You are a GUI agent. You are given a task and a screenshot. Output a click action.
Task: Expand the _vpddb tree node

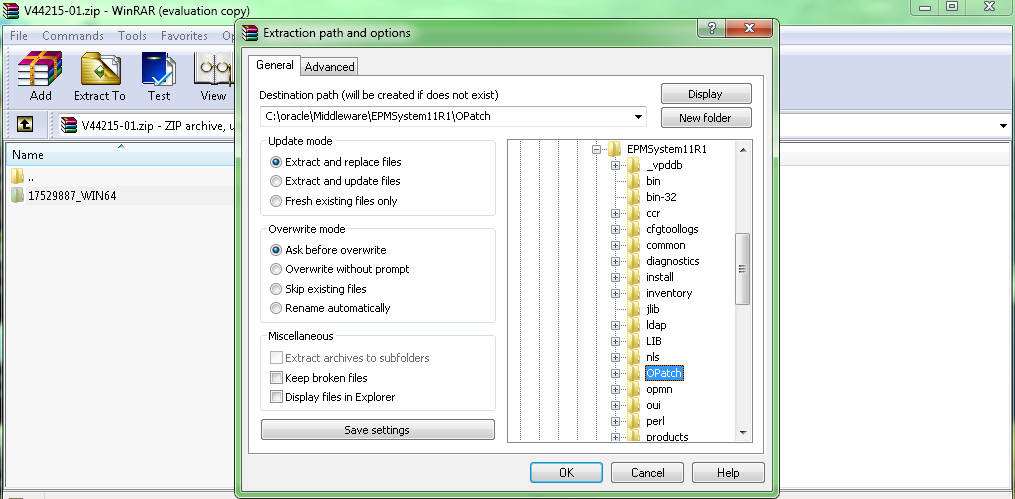pyautogui.click(x=615, y=166)
